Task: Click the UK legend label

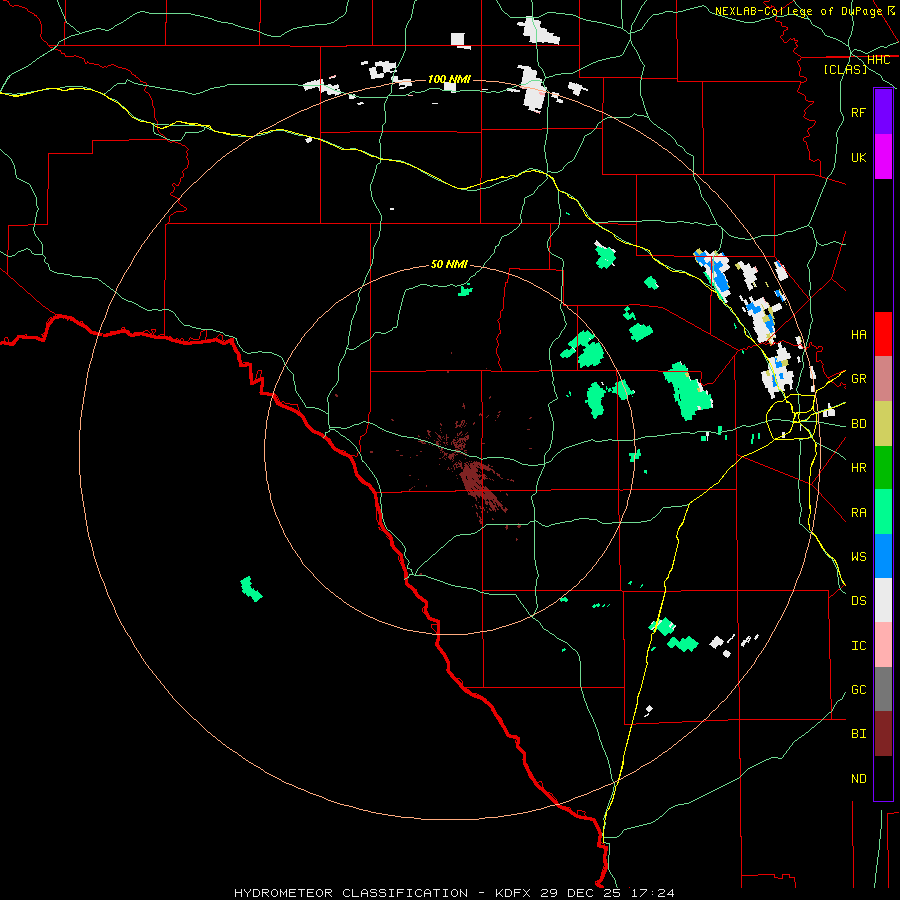Action: click(859, 157)
